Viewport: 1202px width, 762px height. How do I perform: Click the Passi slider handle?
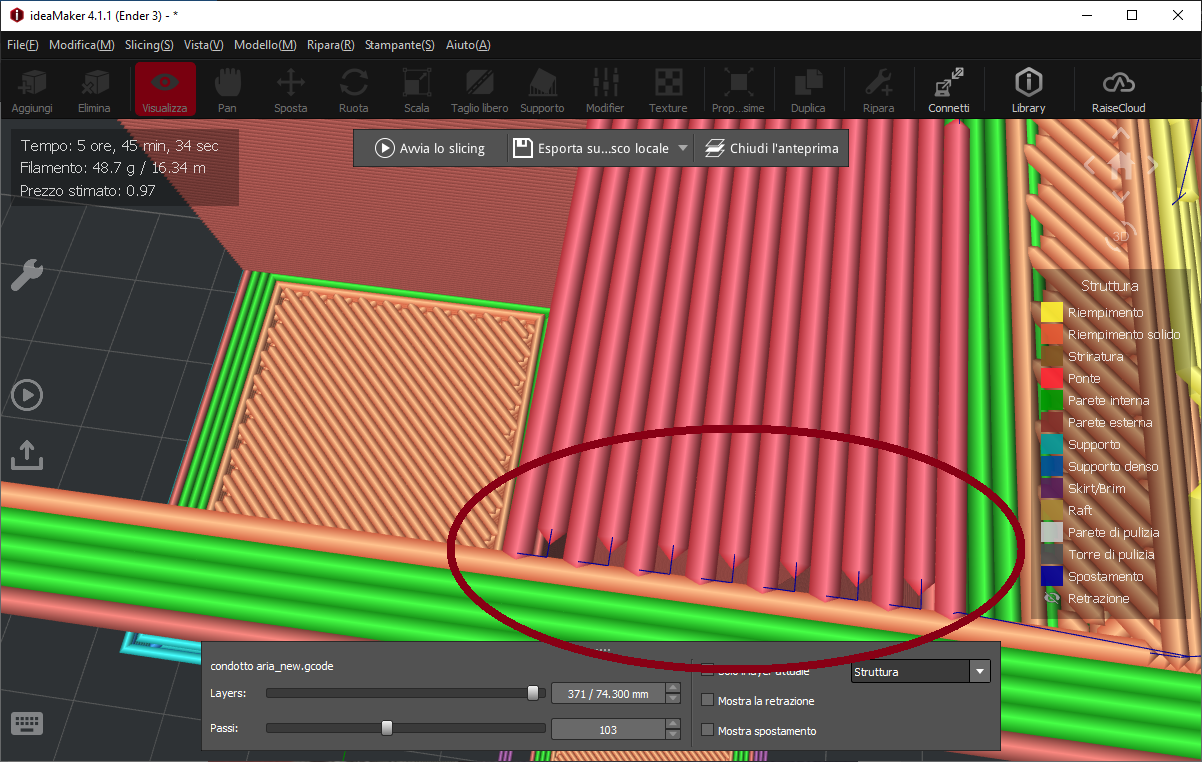[x=387, y=729]
